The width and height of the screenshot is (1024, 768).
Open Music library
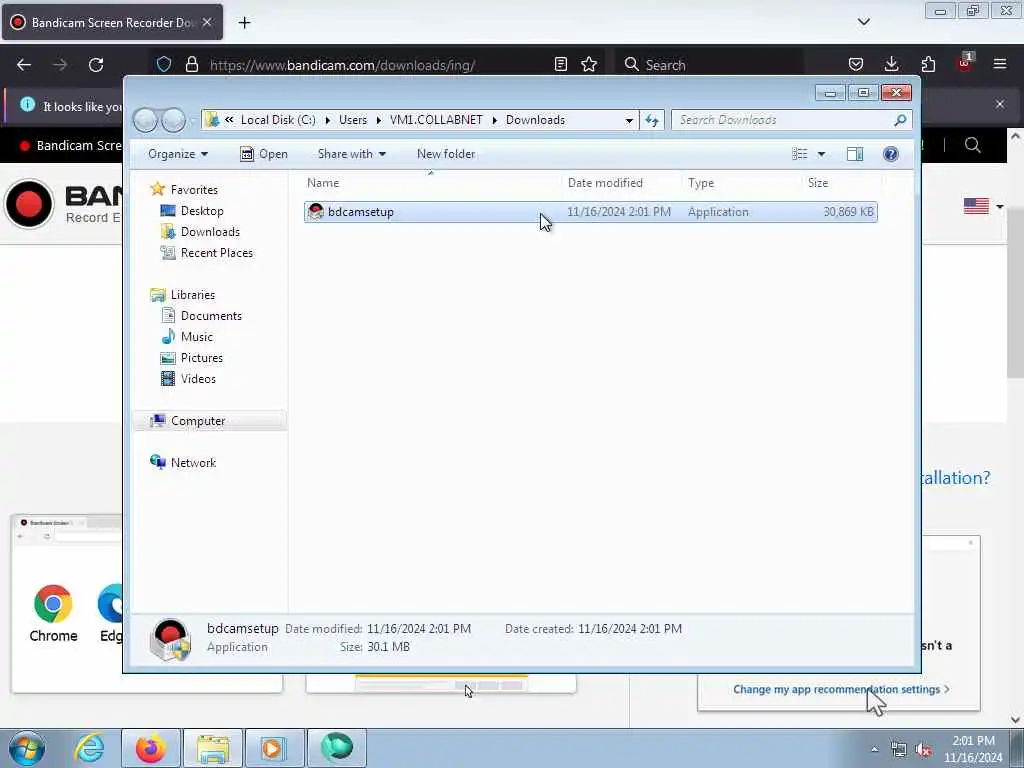tap(197, 337)
